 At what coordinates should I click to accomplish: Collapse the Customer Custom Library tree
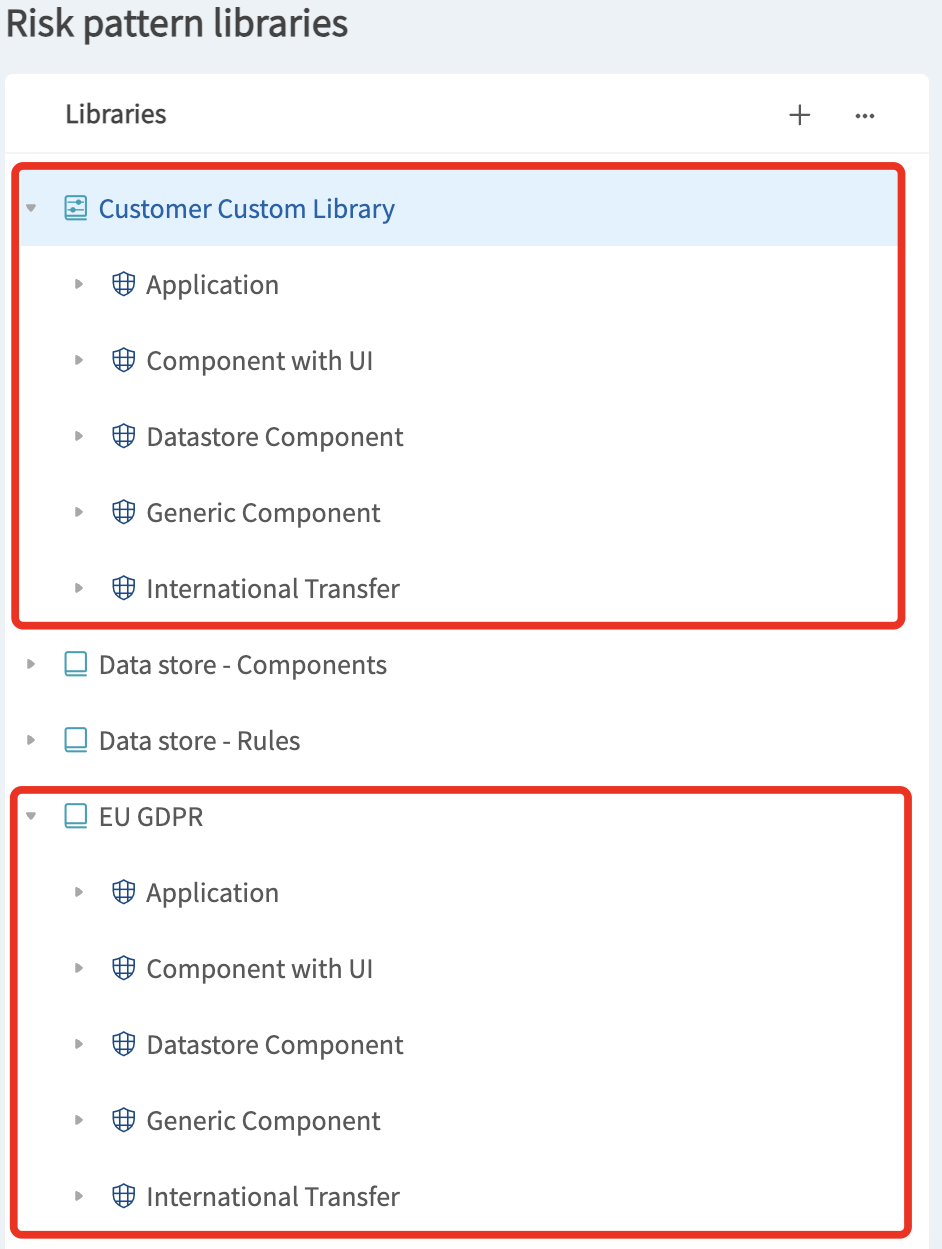[x=30, y=208]
